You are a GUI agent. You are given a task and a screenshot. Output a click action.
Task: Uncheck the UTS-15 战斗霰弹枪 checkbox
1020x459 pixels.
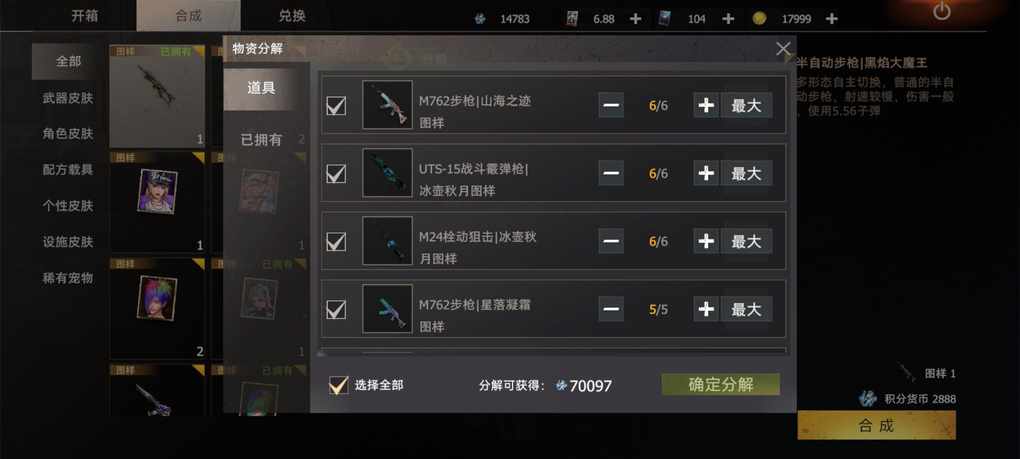tap(336, 173)
